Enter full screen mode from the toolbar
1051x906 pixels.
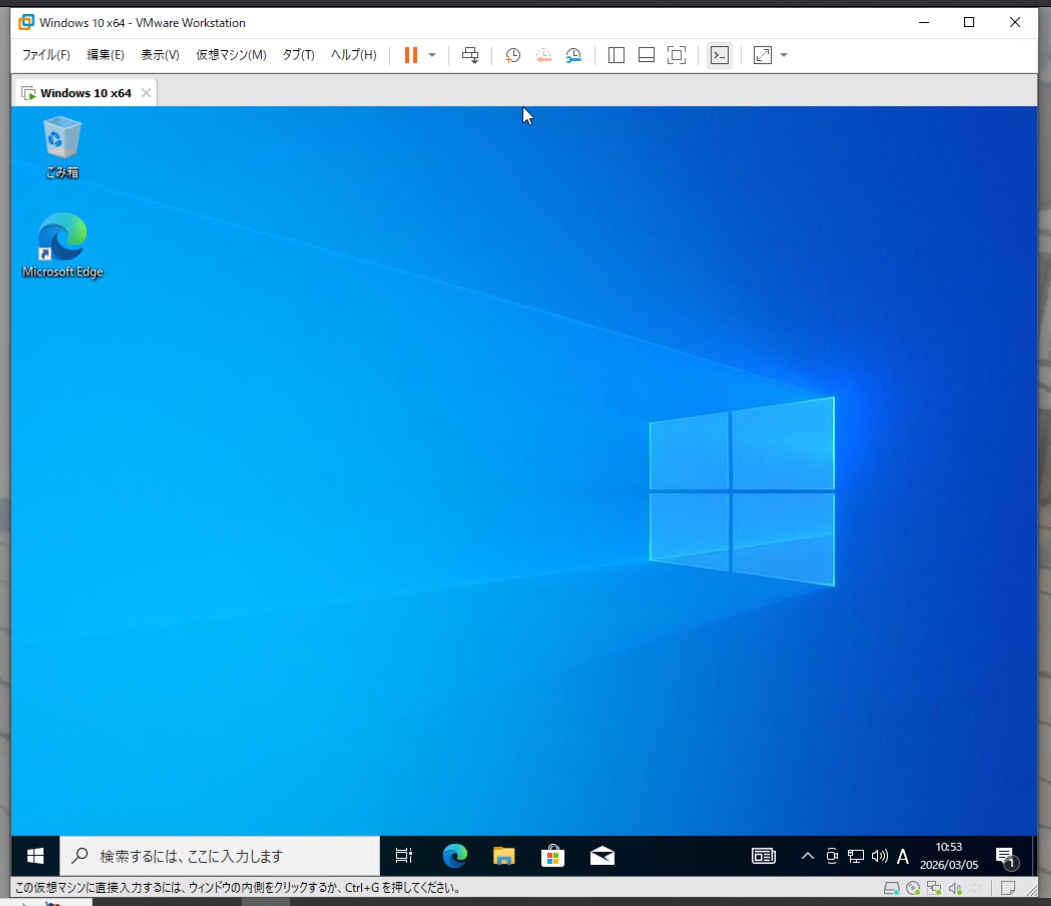(x=677, y=55)
